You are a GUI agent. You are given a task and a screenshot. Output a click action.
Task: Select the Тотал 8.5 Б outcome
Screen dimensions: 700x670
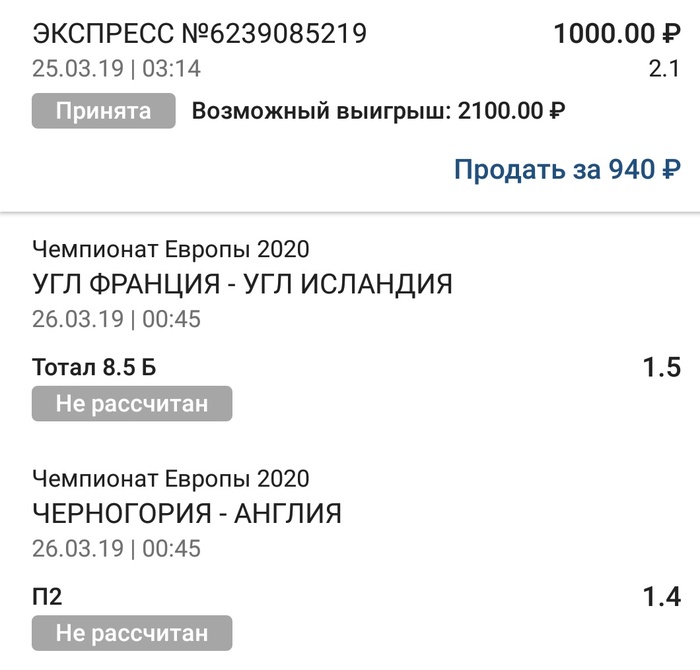(94, 368)
